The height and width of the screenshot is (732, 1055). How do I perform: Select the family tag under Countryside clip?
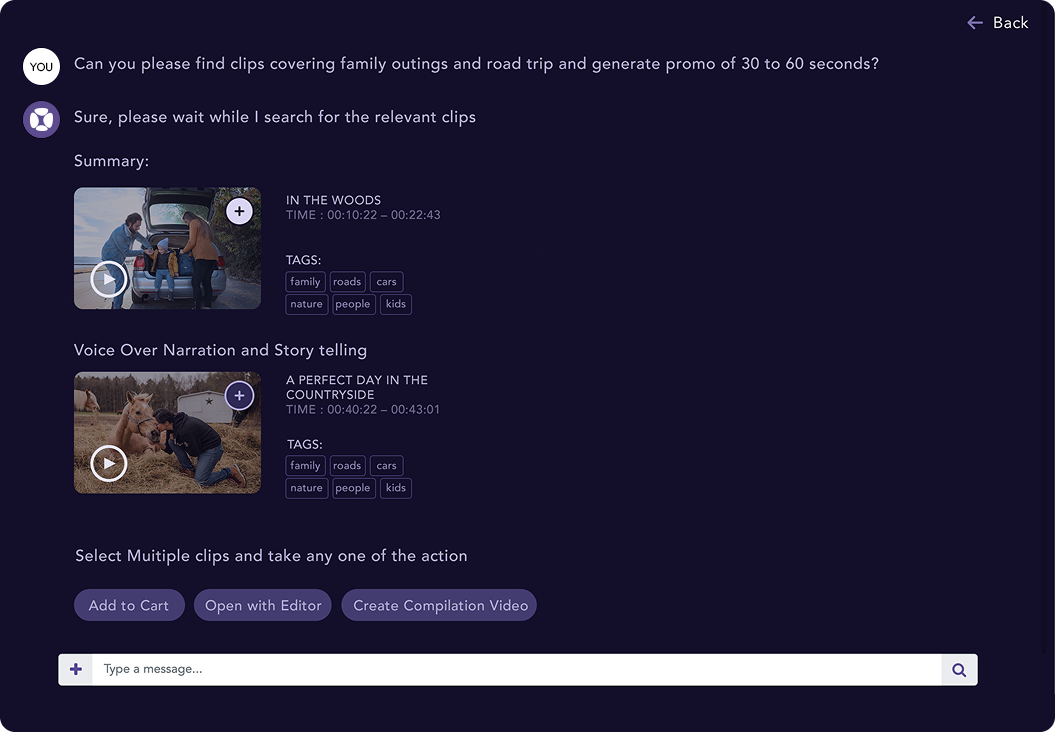[305, 466]
